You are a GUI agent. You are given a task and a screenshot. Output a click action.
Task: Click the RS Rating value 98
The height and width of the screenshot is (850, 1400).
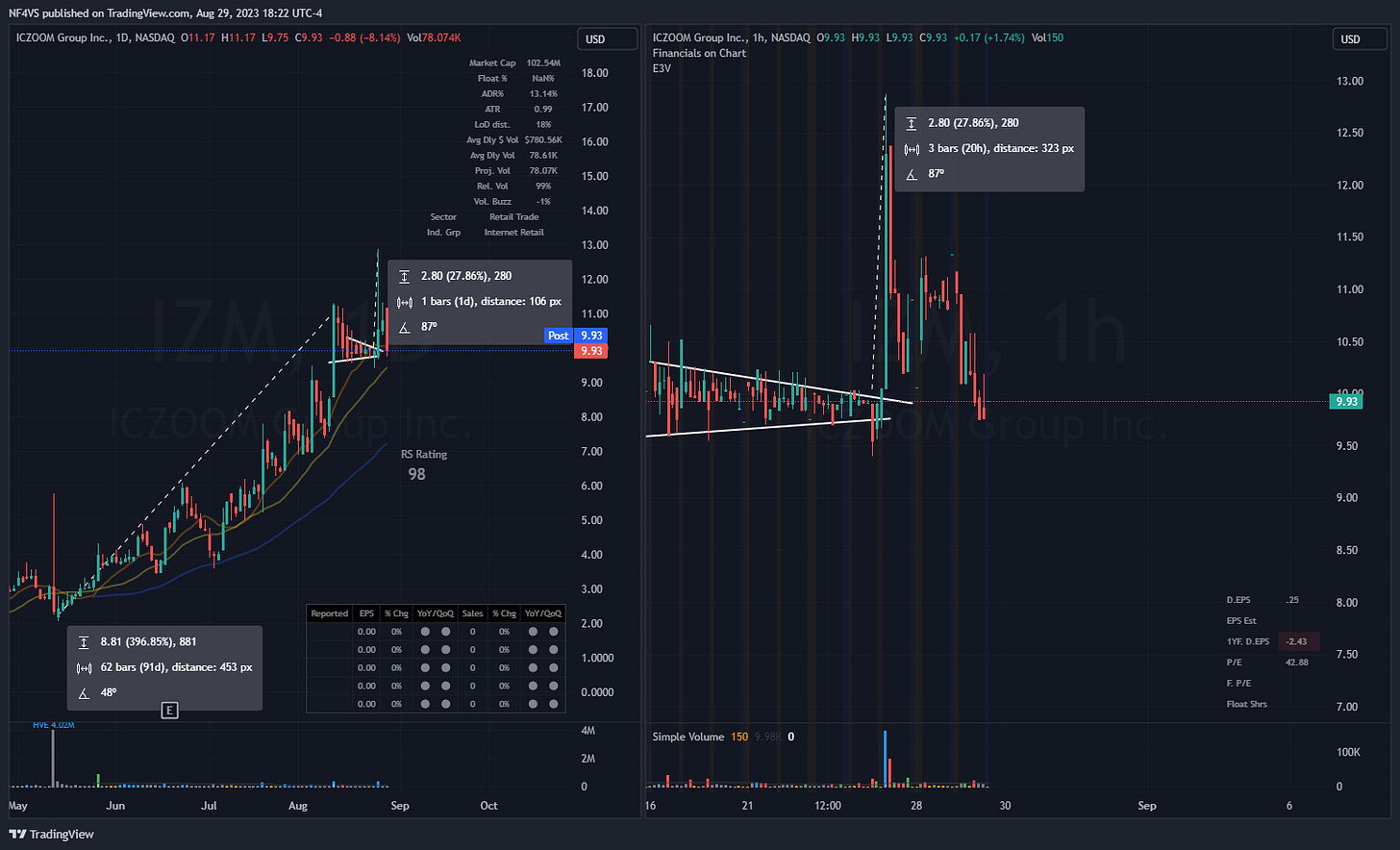(x=416, y=474)
